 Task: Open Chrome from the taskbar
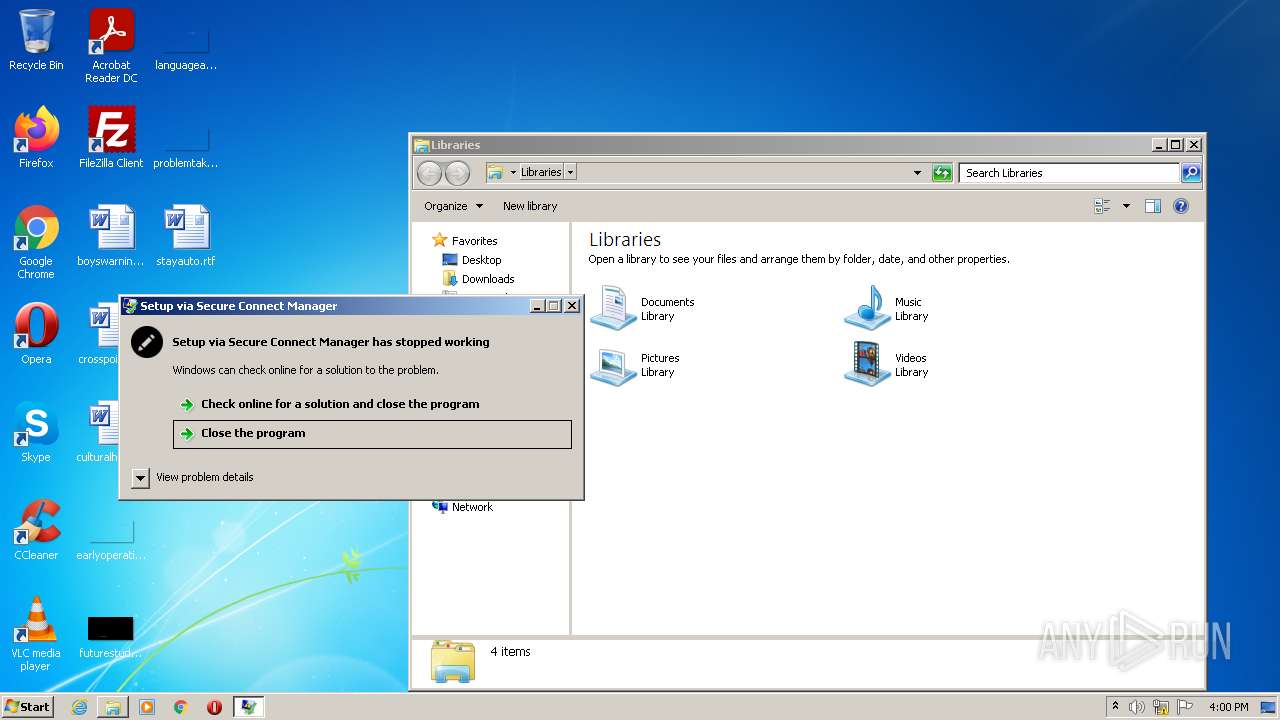click(x=181, y=707)
